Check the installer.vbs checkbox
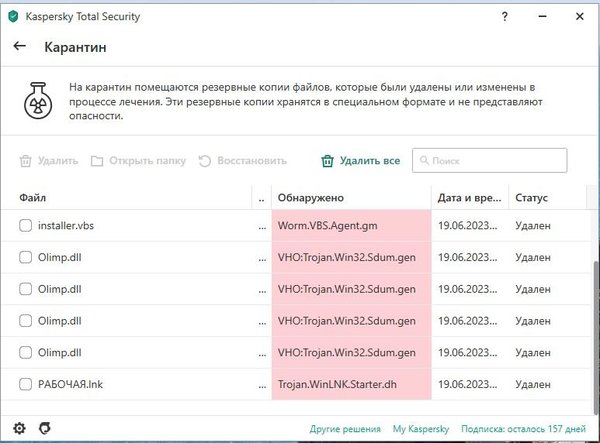Screen dimensions: 600x443 coord(26,226)
